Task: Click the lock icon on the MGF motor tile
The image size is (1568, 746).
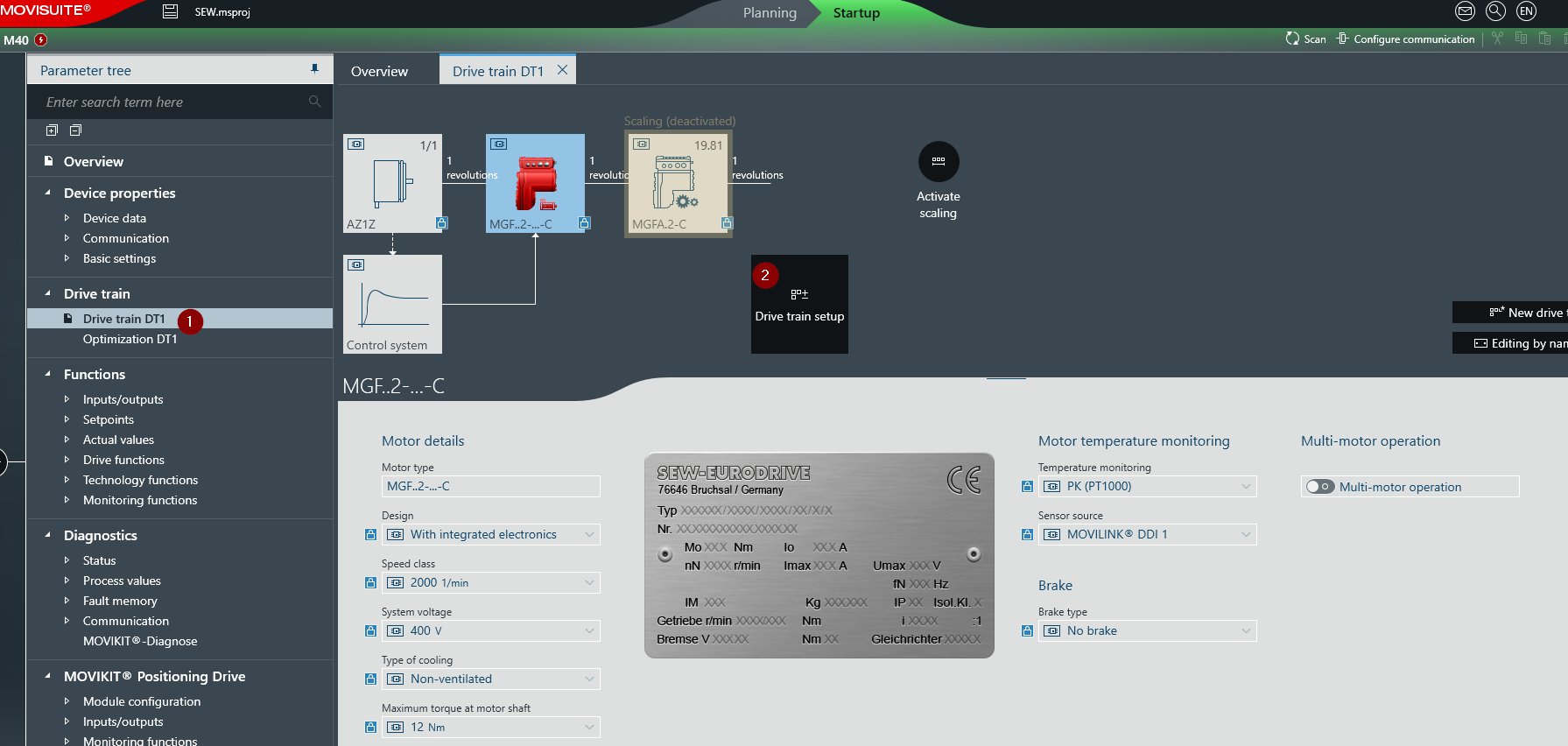Action: point(584,223)
